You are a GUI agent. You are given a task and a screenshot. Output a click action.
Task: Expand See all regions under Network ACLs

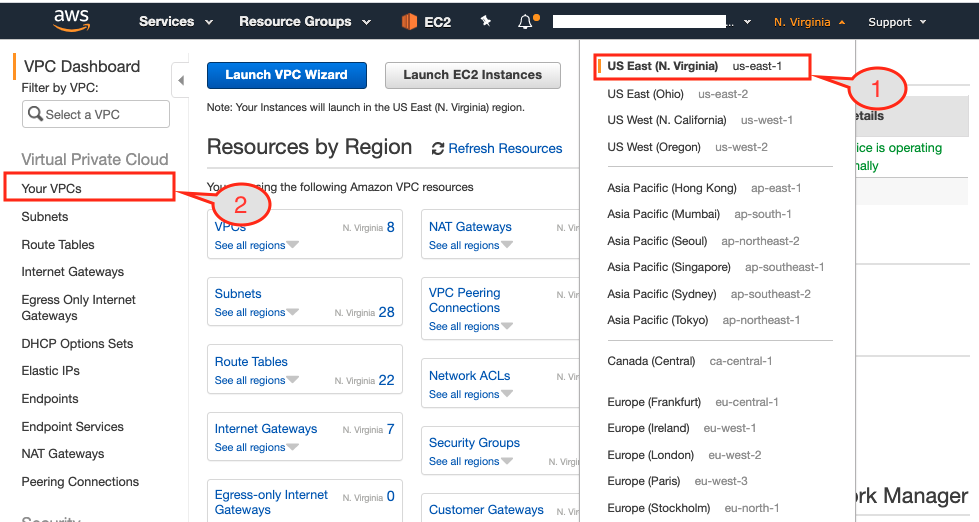[x=471, y=394]
